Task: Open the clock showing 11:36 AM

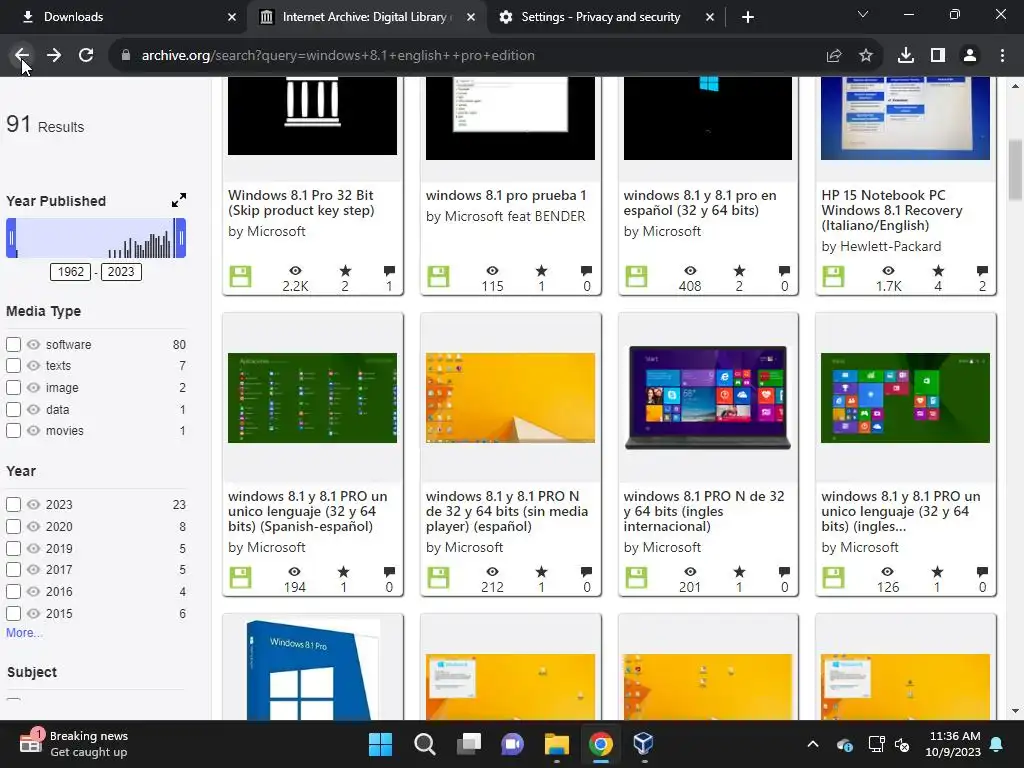Action: click(953, 744)
